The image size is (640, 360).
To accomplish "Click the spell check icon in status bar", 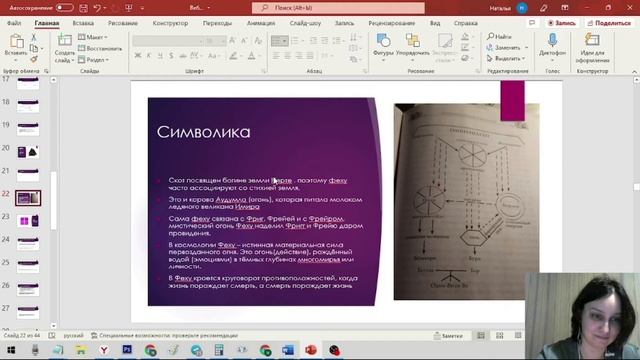I will pyautogui.click(x=52, y=336).
